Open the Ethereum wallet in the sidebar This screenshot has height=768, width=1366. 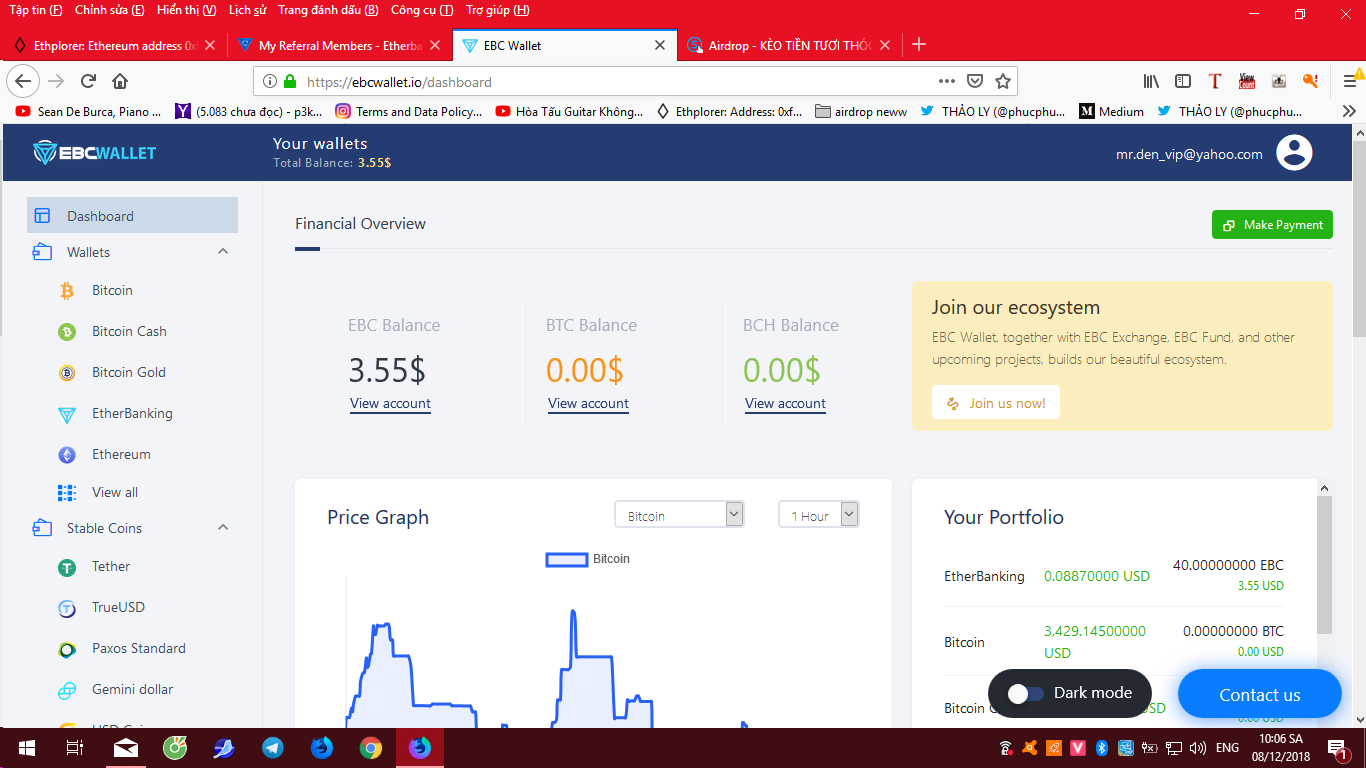tap(121, 454)
